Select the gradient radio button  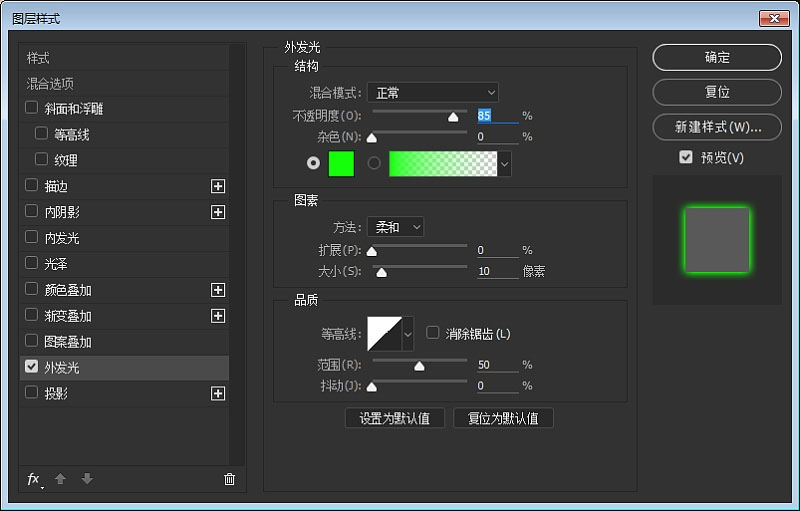click(374, 163)
